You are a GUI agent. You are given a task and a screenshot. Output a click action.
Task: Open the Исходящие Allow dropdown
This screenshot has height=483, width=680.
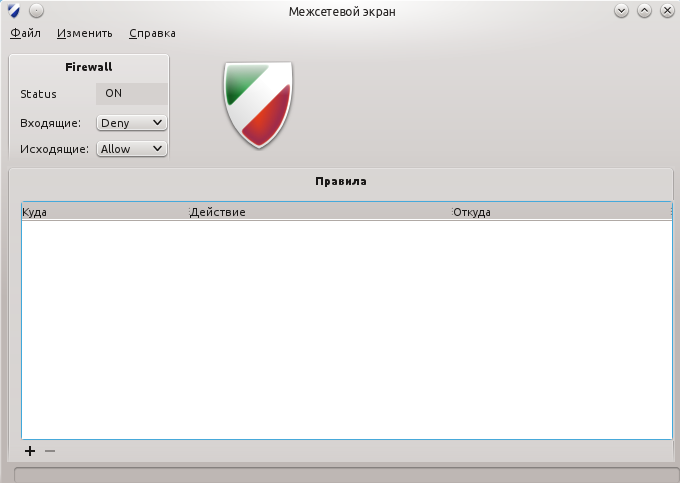[131, 149]
